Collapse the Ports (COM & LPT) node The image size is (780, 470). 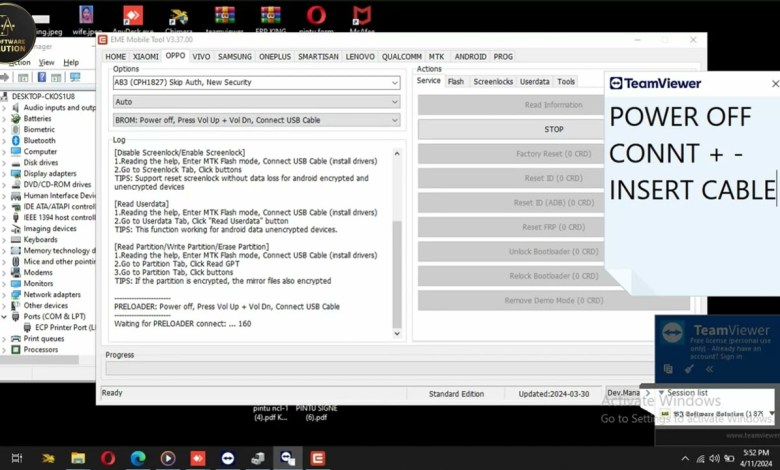(x=4, y=317)
